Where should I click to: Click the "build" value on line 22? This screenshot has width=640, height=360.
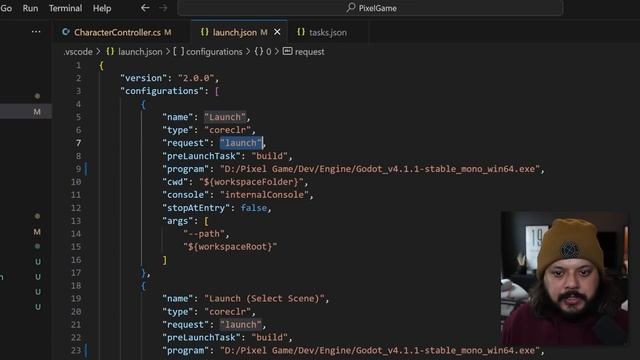point(269,338)
